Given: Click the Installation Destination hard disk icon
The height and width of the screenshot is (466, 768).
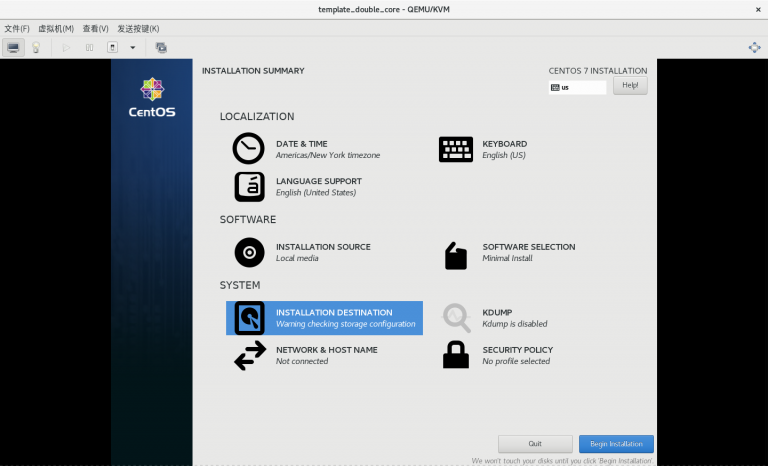Looking at the screenshot, I should (x=249, y=318).
